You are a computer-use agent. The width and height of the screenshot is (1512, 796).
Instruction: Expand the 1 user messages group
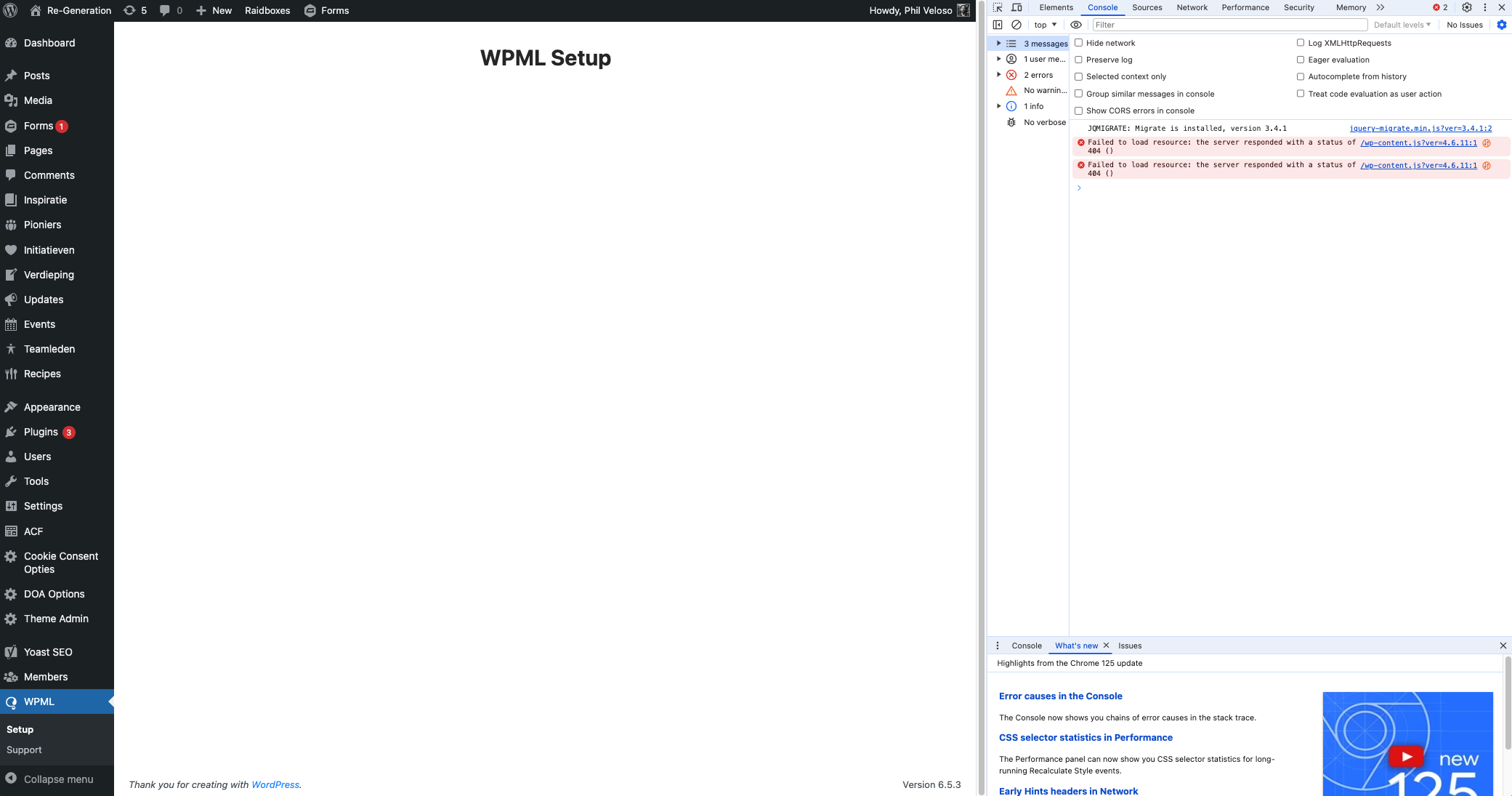click(x=999, y=59)
